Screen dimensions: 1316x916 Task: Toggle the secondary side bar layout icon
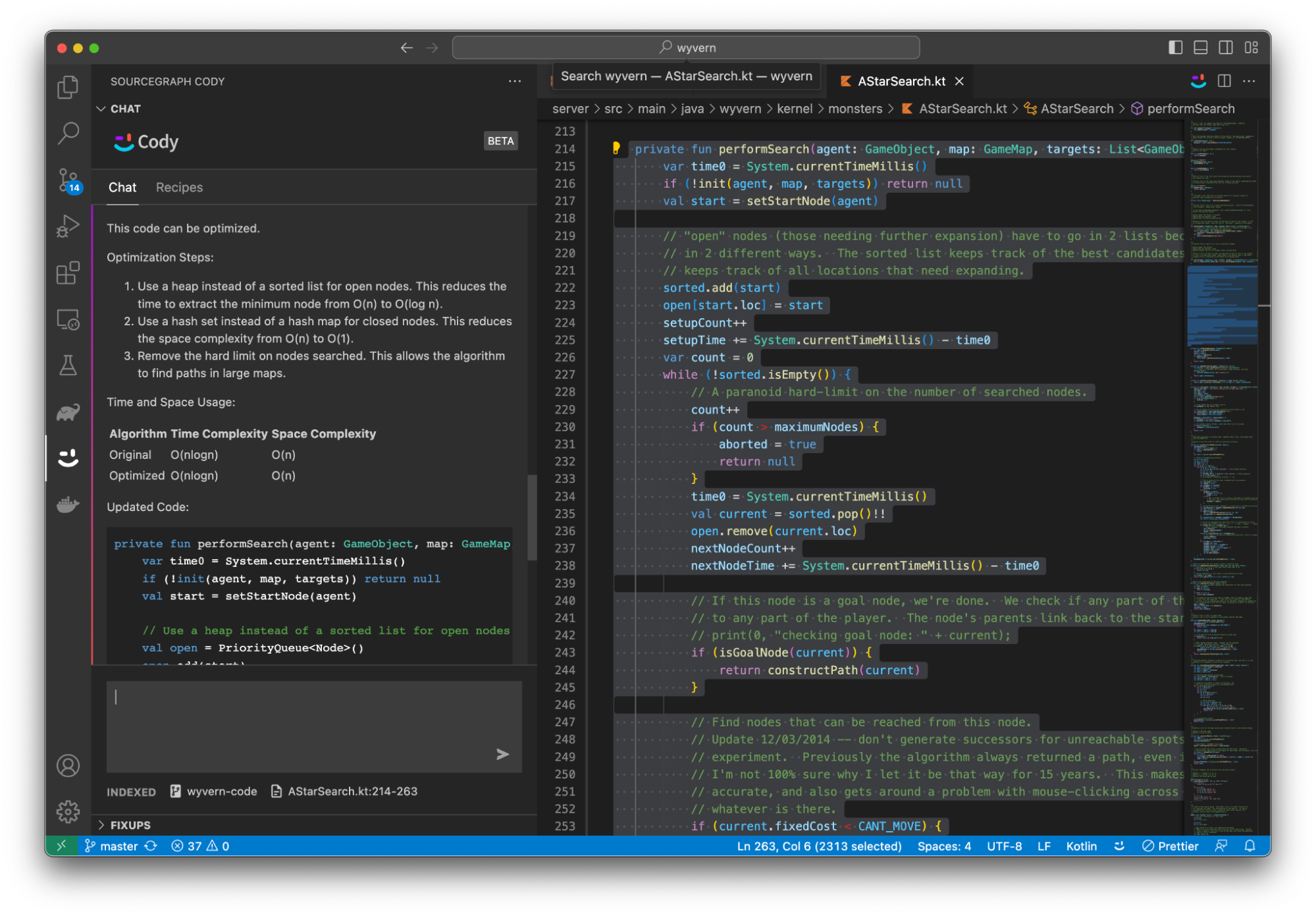[1225, 47]
